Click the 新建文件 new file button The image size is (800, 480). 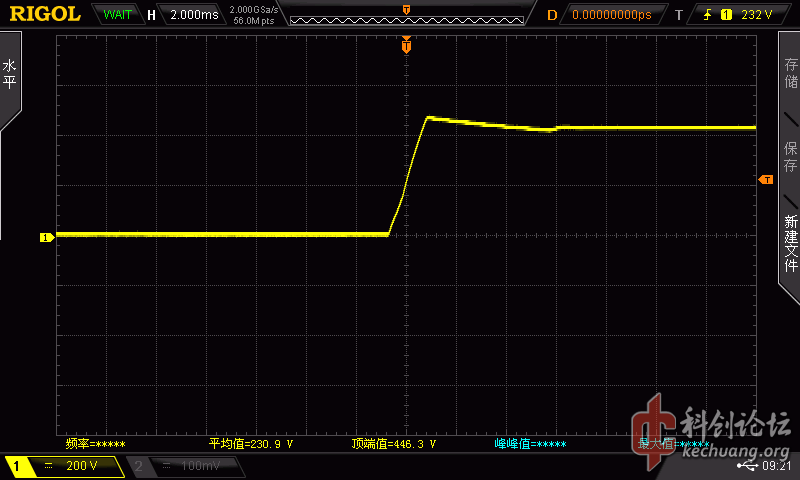point(790,243)
